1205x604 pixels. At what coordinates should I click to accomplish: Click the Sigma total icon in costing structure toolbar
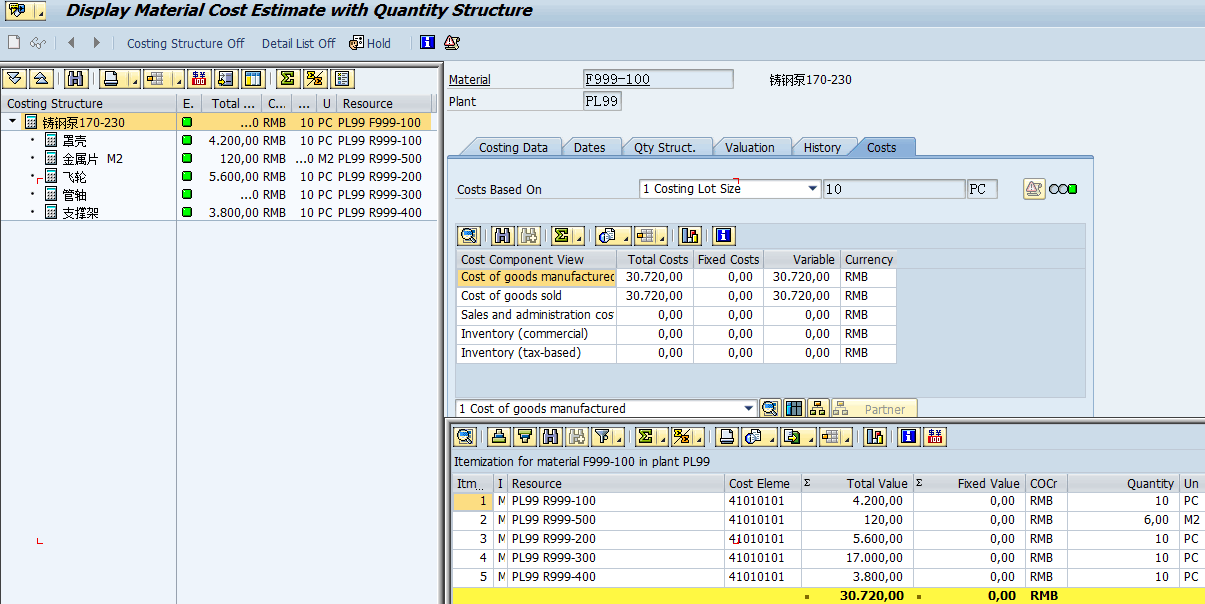(288, 79)
